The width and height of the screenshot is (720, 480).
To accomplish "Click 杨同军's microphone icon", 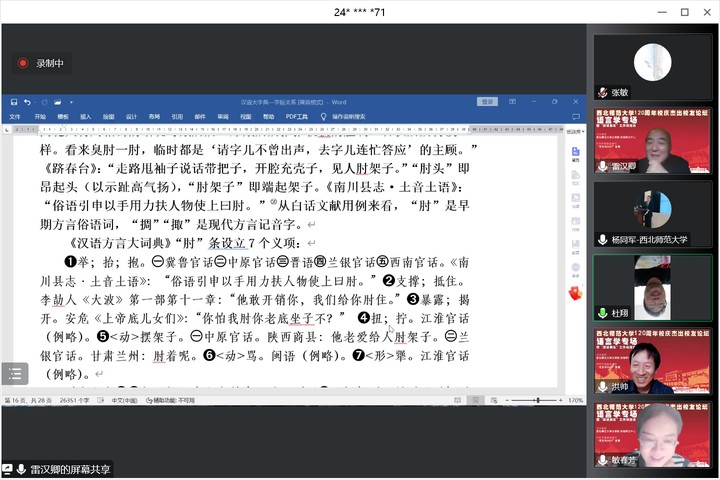I will click(x=603, y=239).
